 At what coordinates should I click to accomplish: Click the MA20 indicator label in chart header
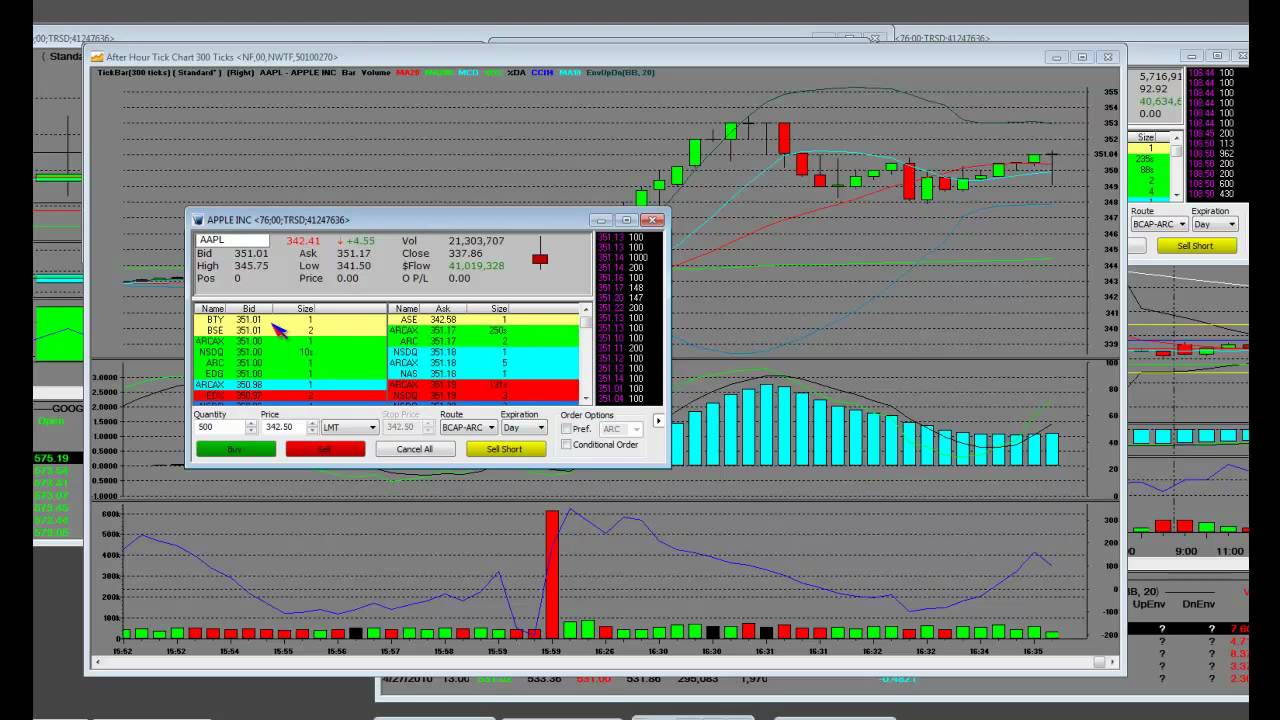[x=406, y=72]
